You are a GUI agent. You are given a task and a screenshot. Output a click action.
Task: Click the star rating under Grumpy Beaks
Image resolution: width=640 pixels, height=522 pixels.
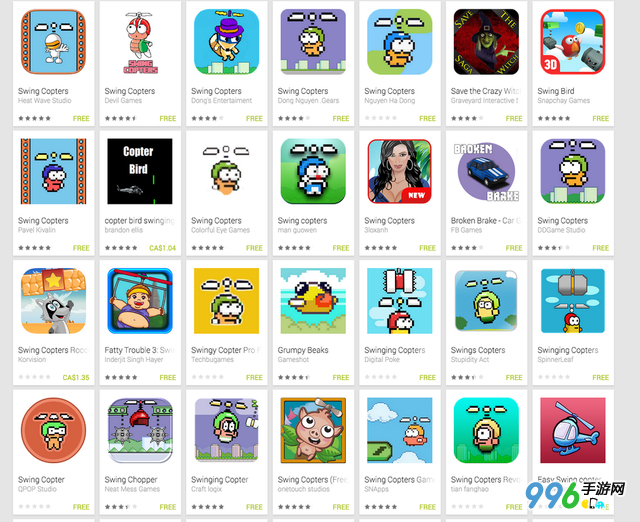pyautogui.click(x=294, y=377)
